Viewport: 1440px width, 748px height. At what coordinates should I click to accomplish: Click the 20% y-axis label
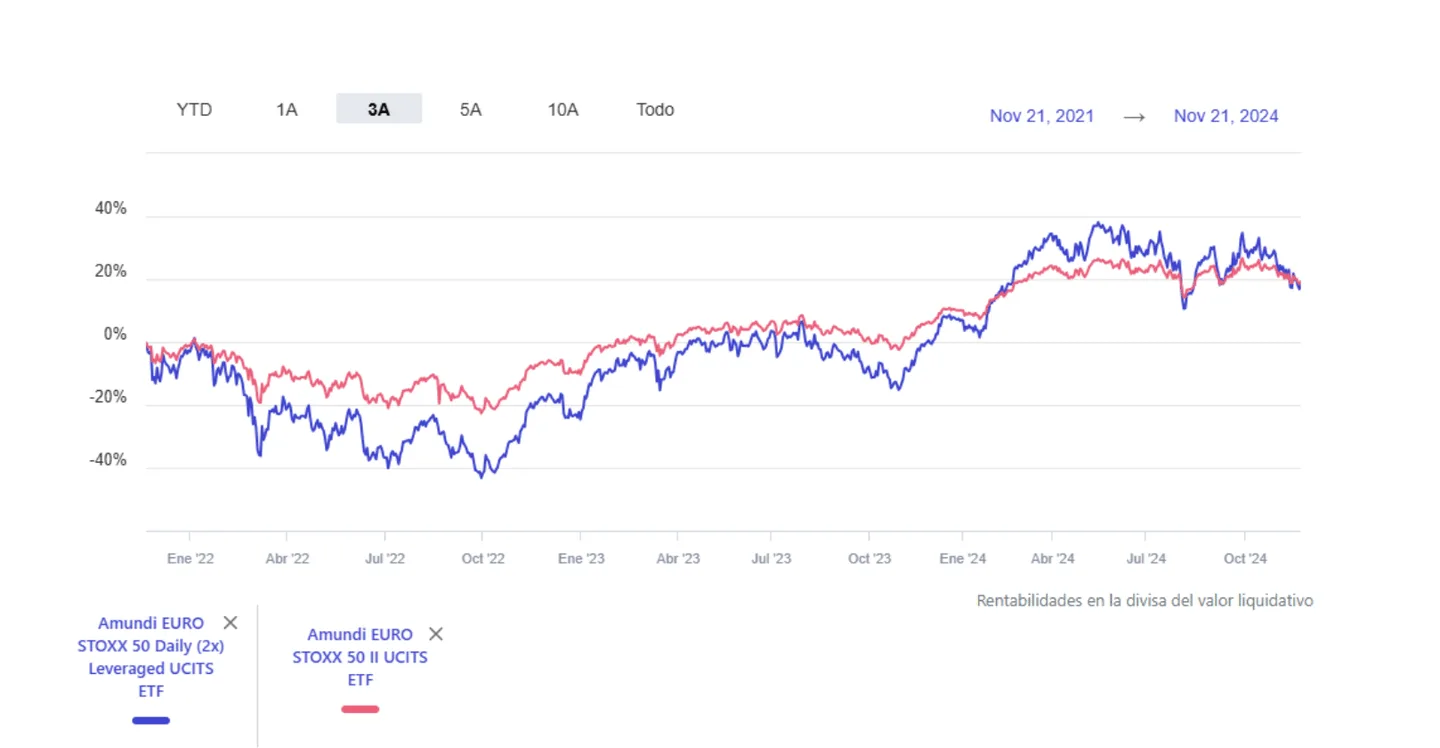[111, 272]
